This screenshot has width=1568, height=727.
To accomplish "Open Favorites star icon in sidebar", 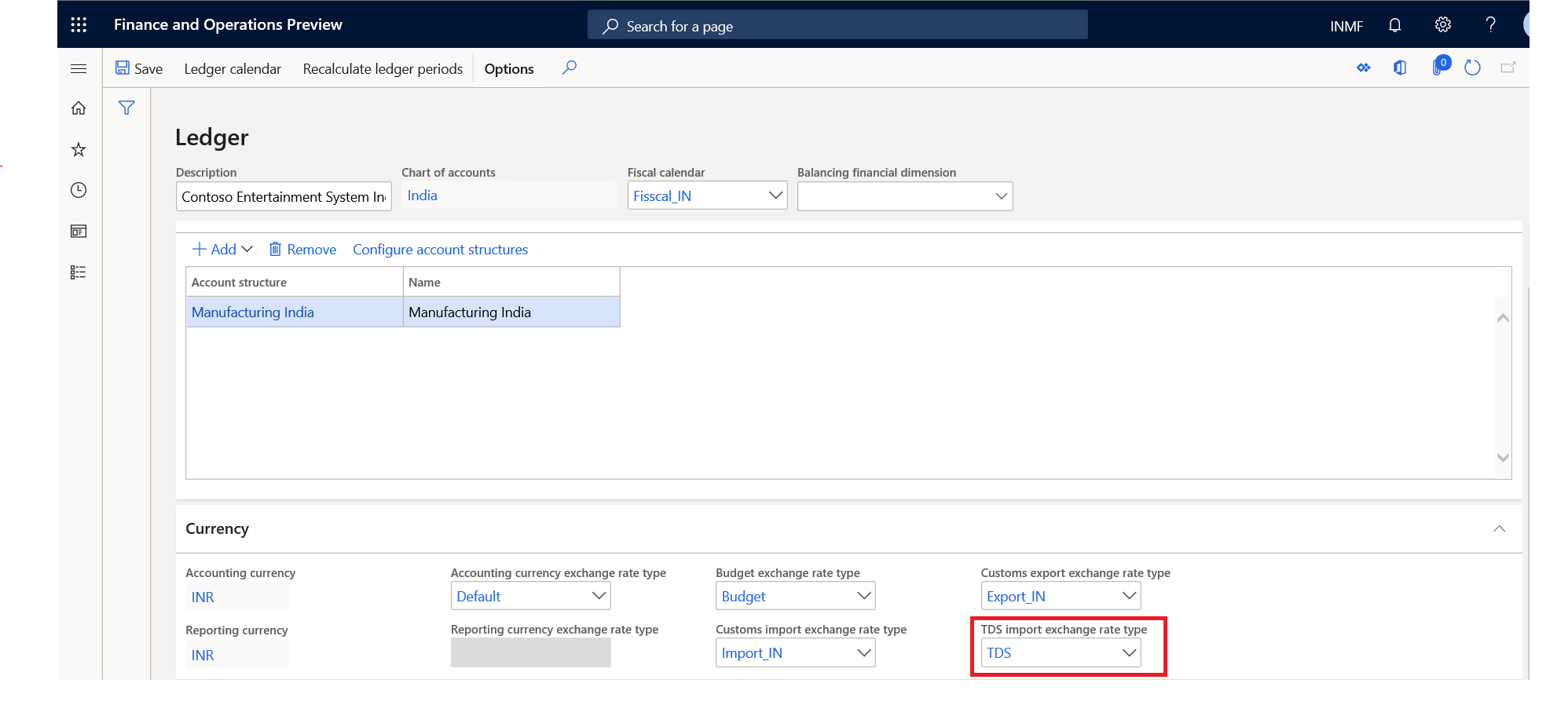I will point(79,149).
